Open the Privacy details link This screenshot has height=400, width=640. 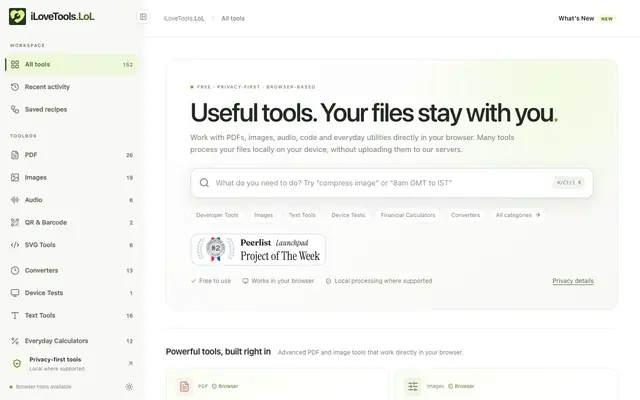tap(573, 281)
